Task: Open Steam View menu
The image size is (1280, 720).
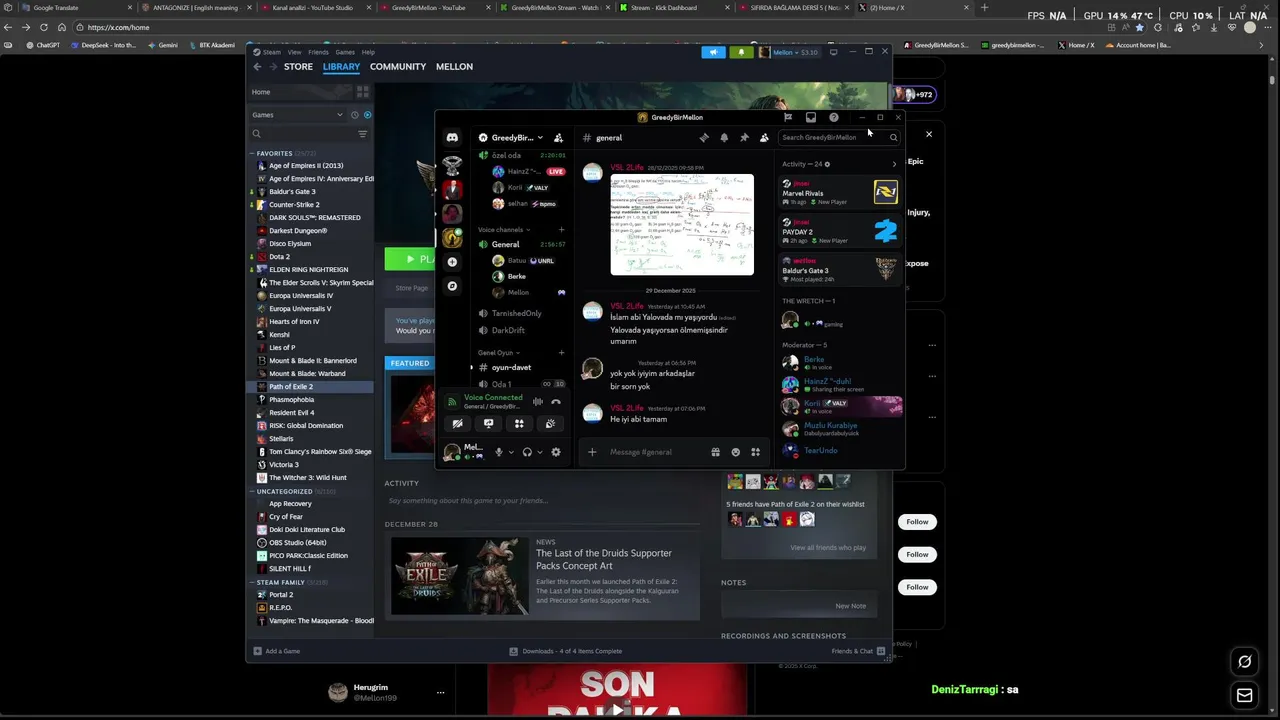Action: (294, 52)
